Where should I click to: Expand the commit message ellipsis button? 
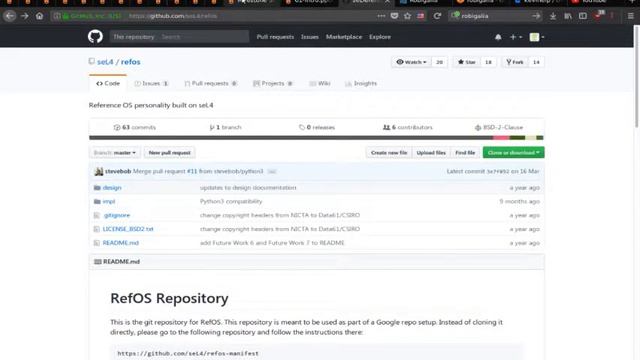pos(272,172)
